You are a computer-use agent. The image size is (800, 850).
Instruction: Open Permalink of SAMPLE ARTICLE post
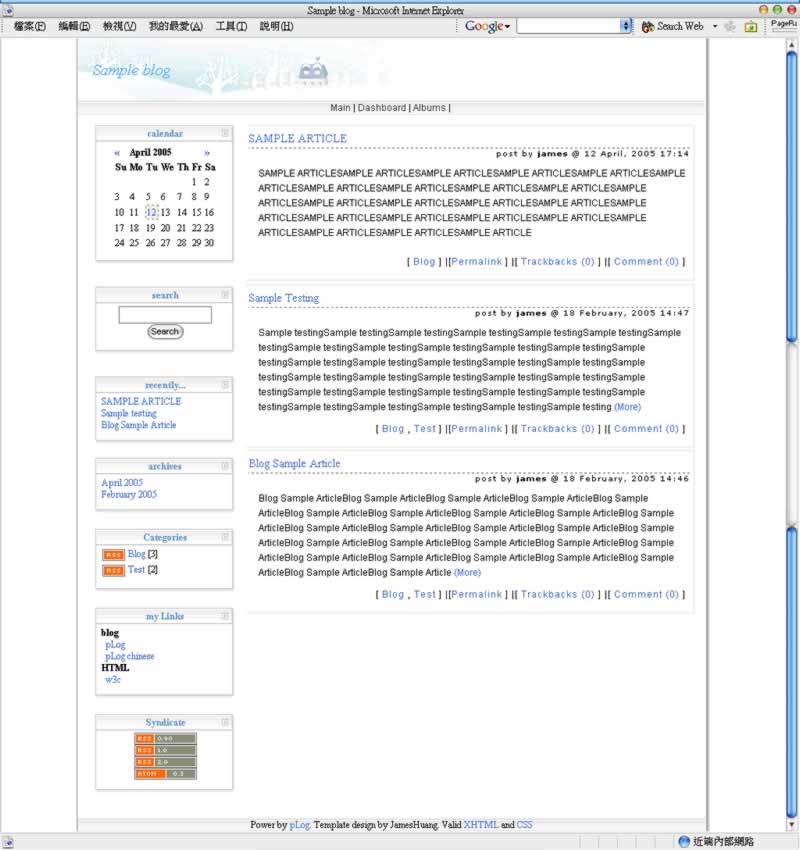[x=476, y=262]
